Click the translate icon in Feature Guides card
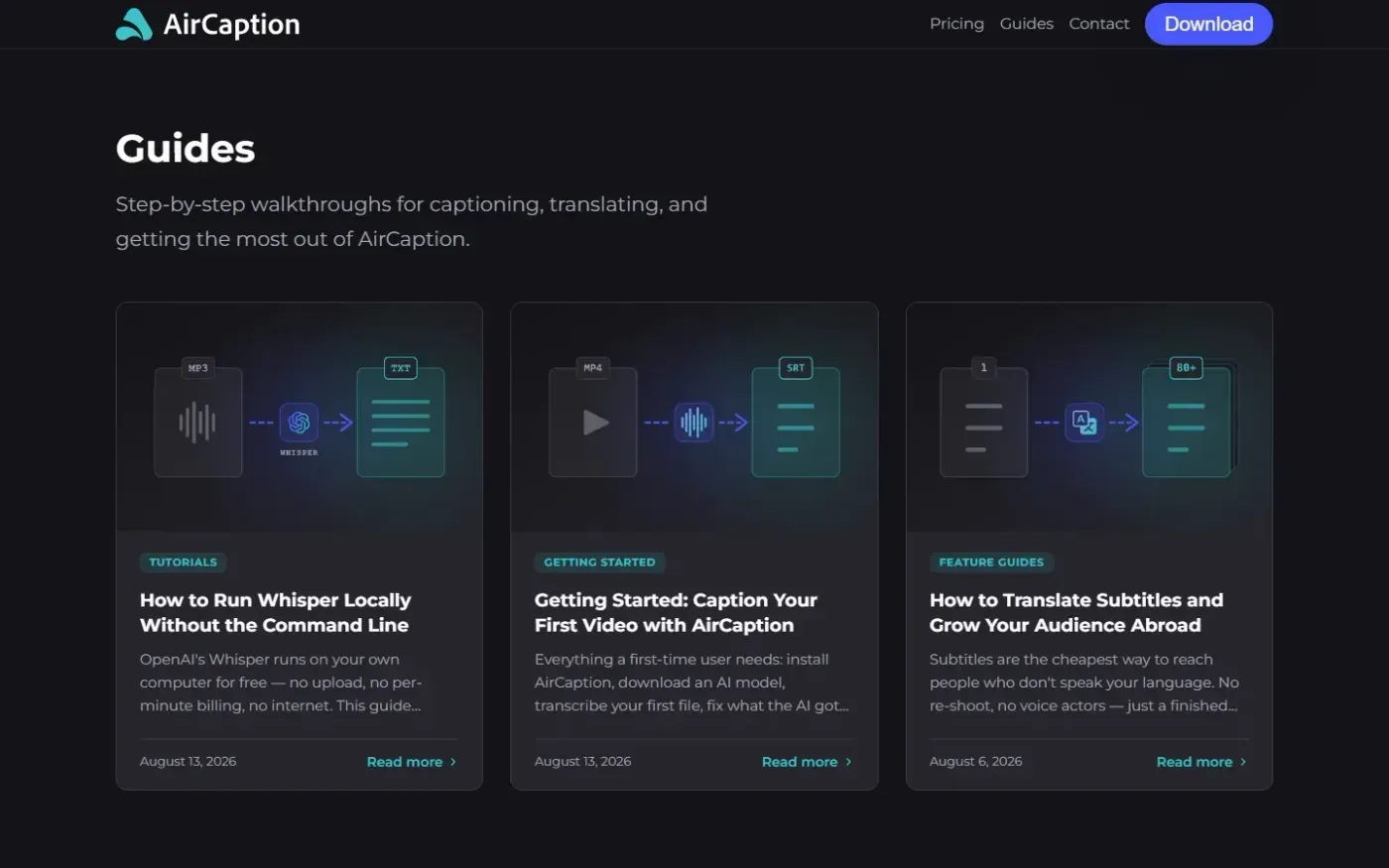 pos(1084,423)
